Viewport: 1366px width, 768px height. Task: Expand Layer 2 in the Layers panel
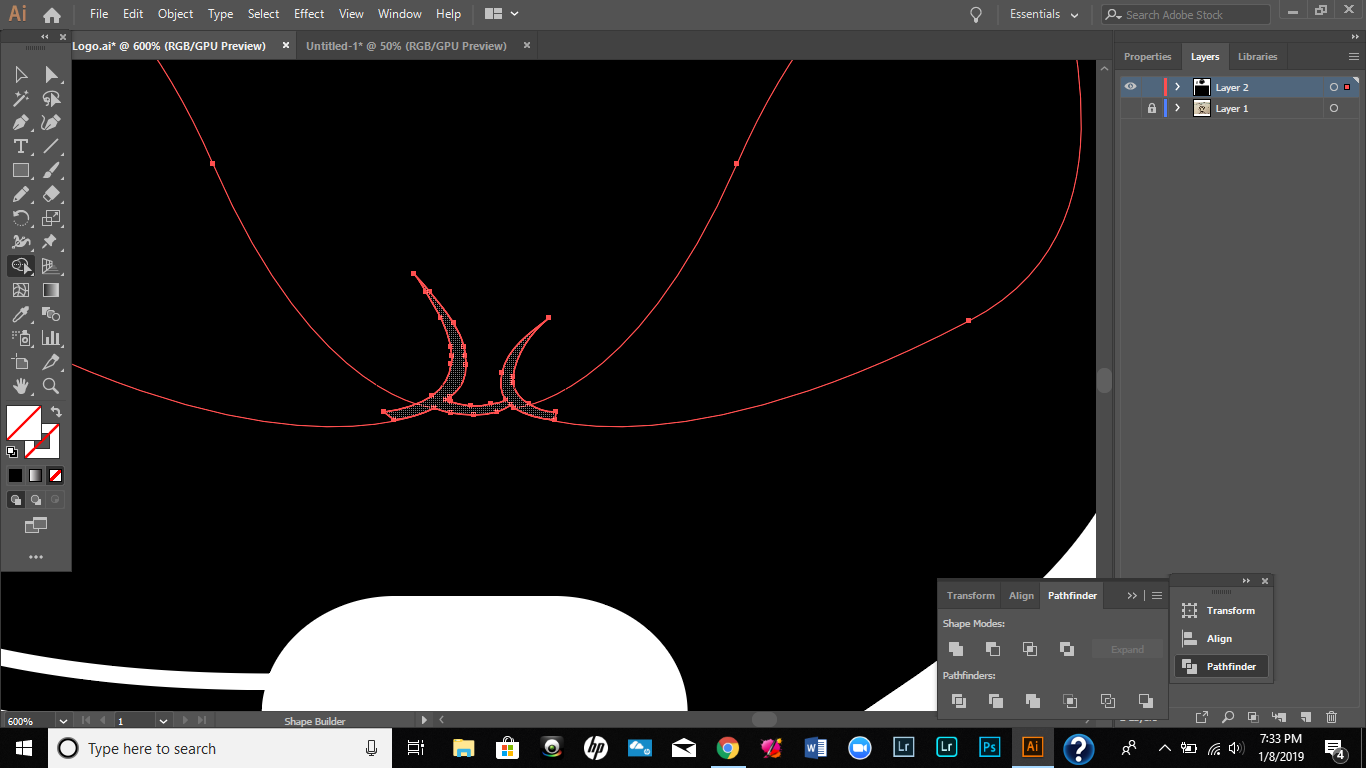tap(1177, 87)
